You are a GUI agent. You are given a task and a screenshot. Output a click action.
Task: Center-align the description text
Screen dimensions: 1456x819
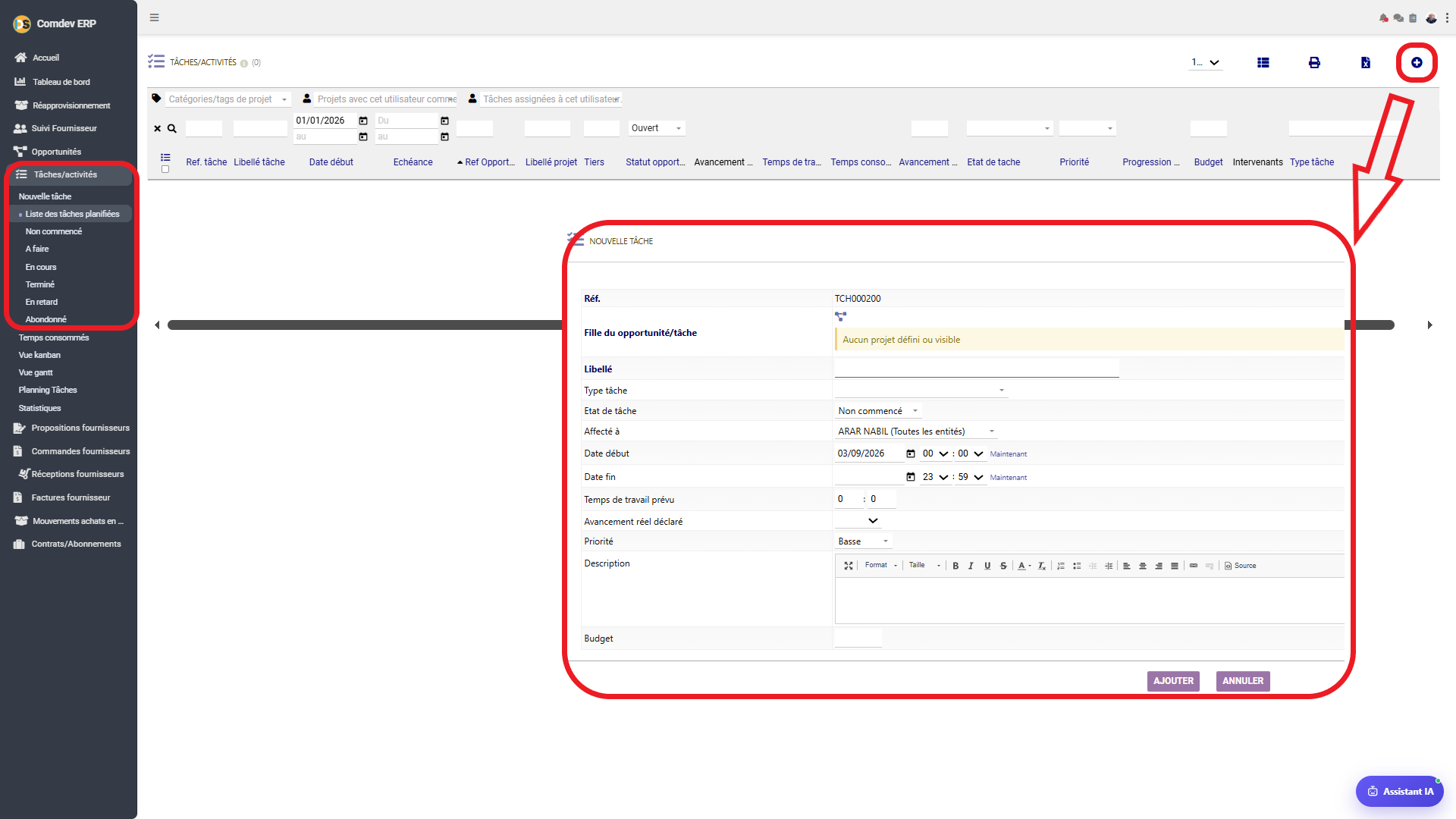(x=1143, y=566)
